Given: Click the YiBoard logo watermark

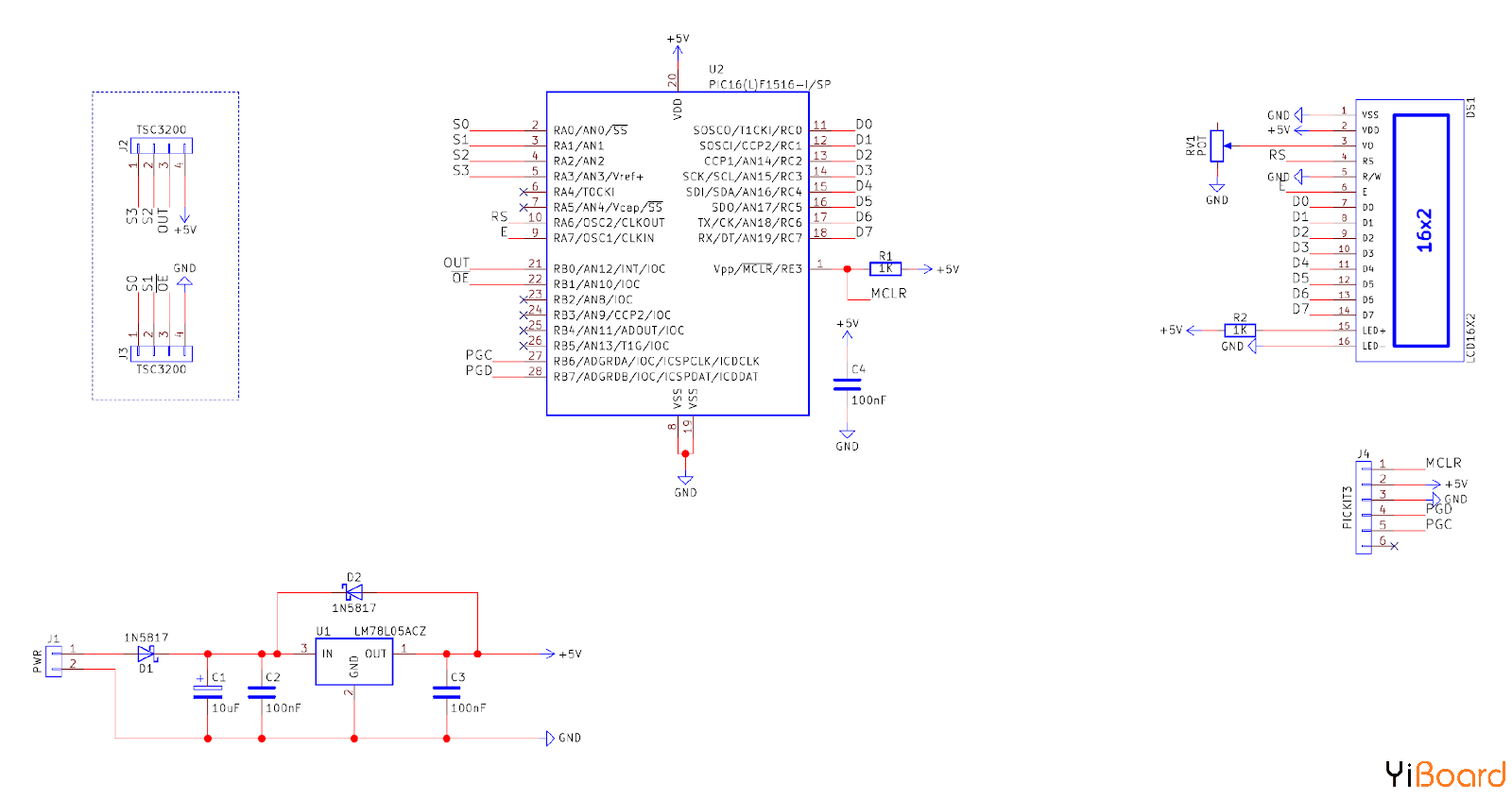Looking at the screenshot, I should [x=1446, y=774].
